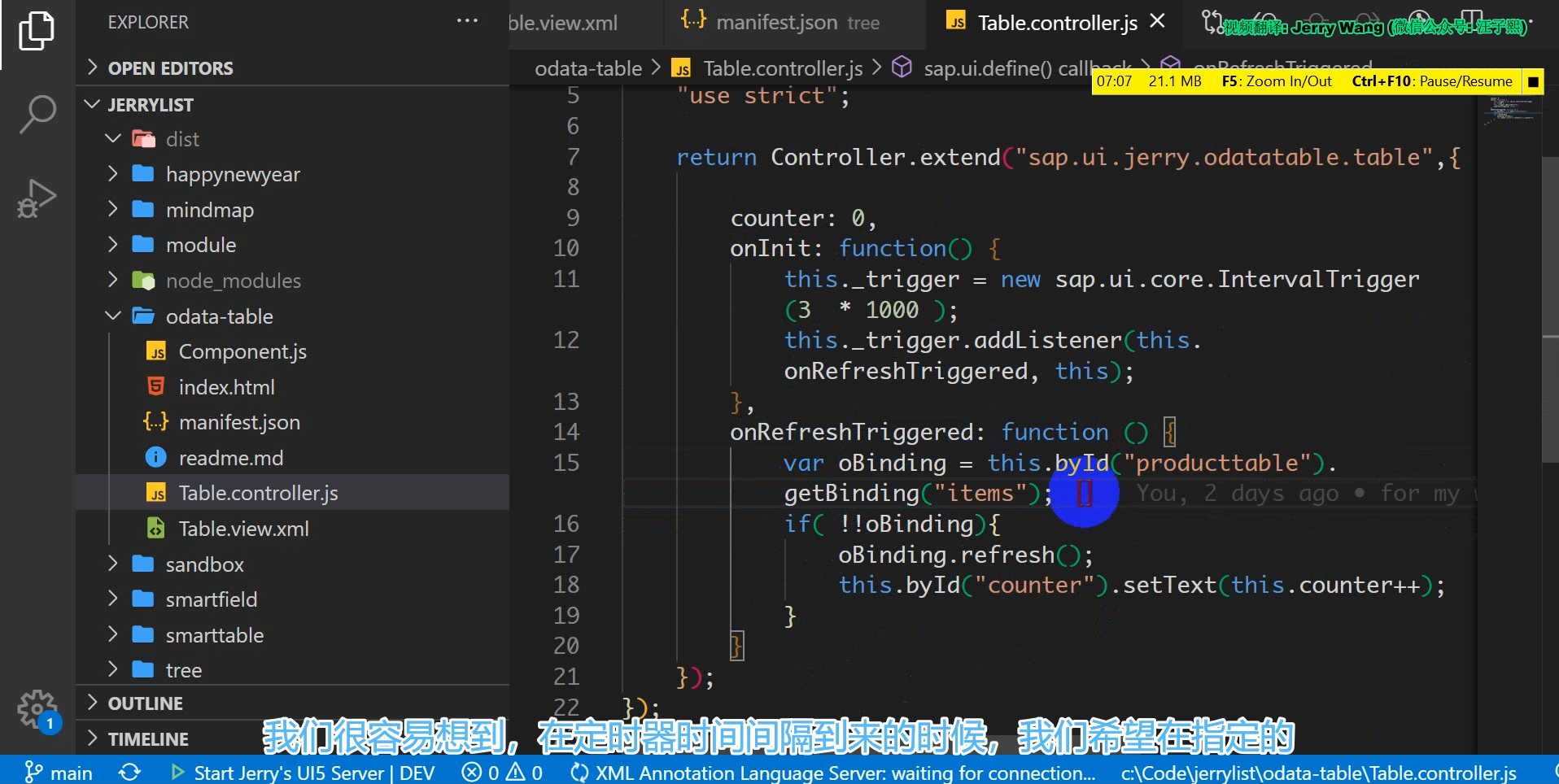Open manifest.json in the explorer
The height and width of the screenshot is (784, 1559).
click(x=239, y=422)
